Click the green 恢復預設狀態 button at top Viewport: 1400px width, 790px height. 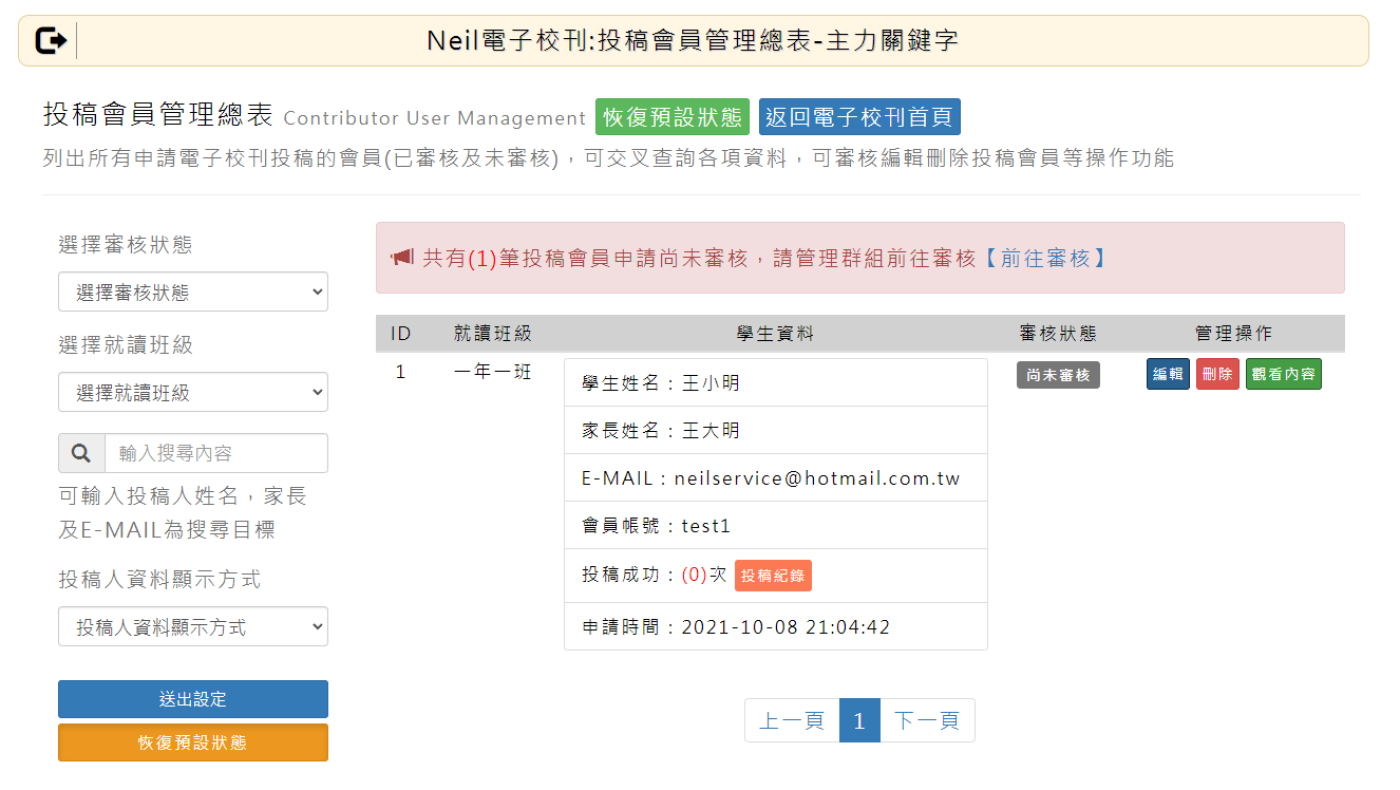671,117
